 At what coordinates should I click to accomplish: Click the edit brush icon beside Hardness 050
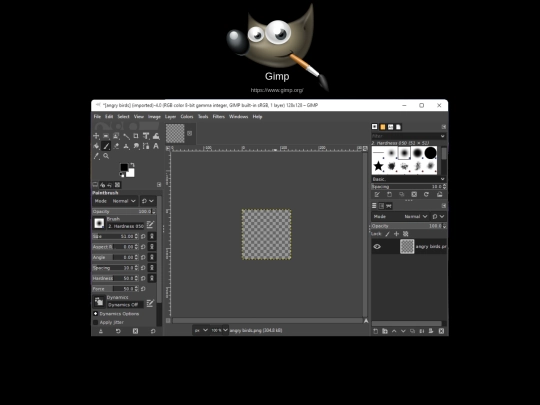click(x=150, y=225)
